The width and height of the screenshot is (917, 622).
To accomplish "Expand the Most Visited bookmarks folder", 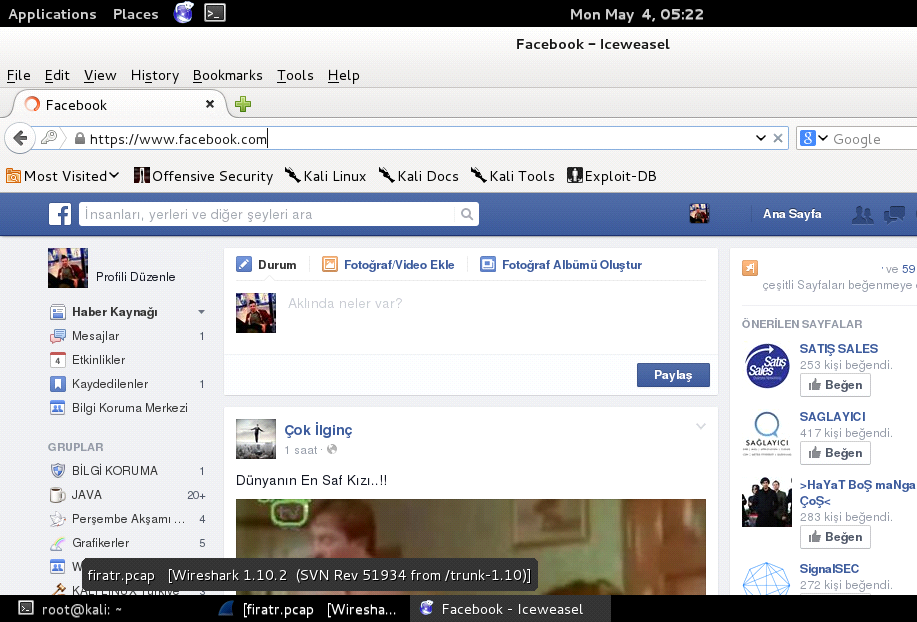I will (63, 176).
